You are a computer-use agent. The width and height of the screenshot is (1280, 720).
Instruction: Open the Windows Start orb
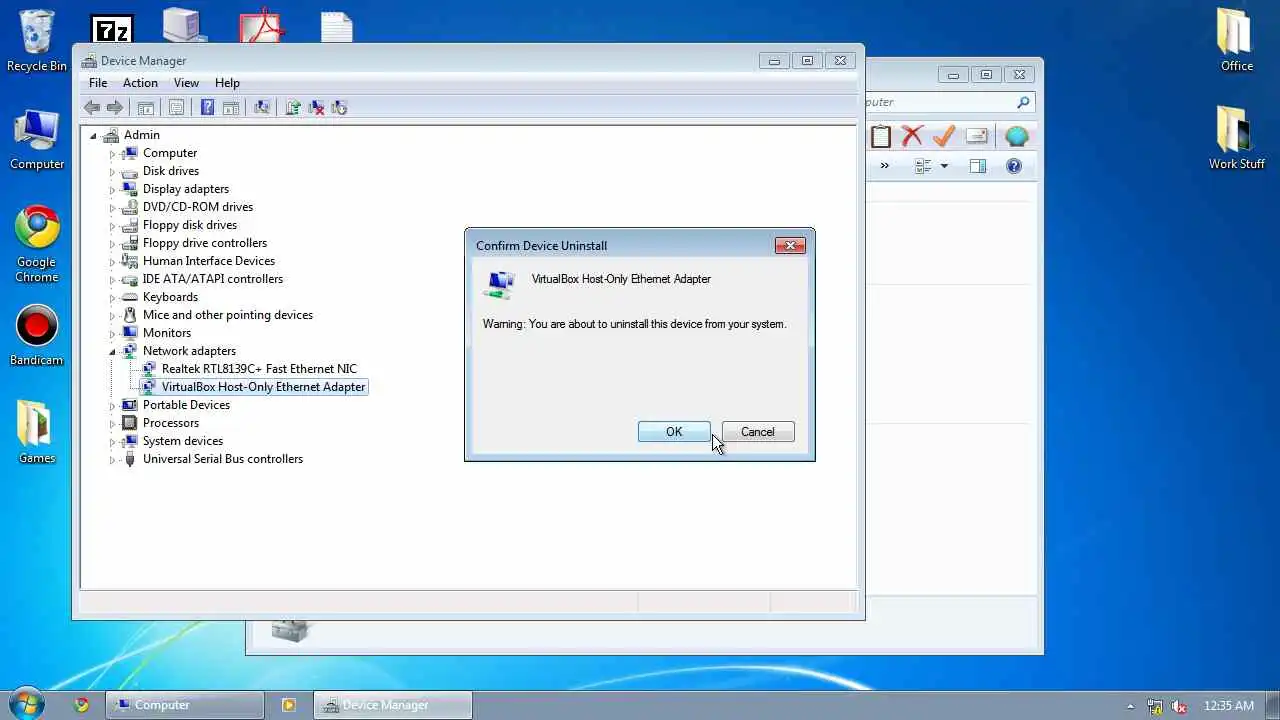pyautogui.click(x=26, y=704)
